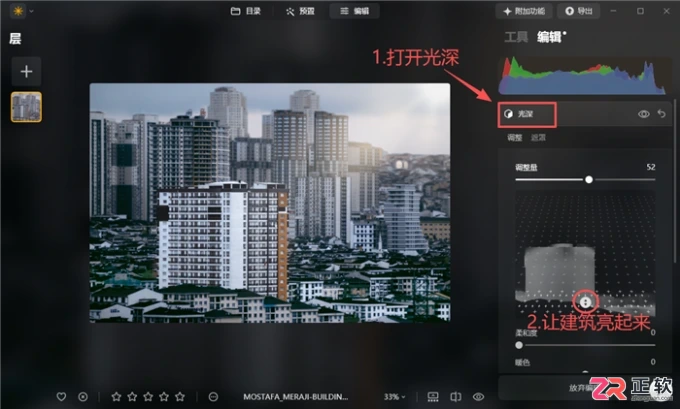Viewport: 680px width, 409px height.
Task: Switch to the 工具 tools panel tab
Action: tap(516, 37)
